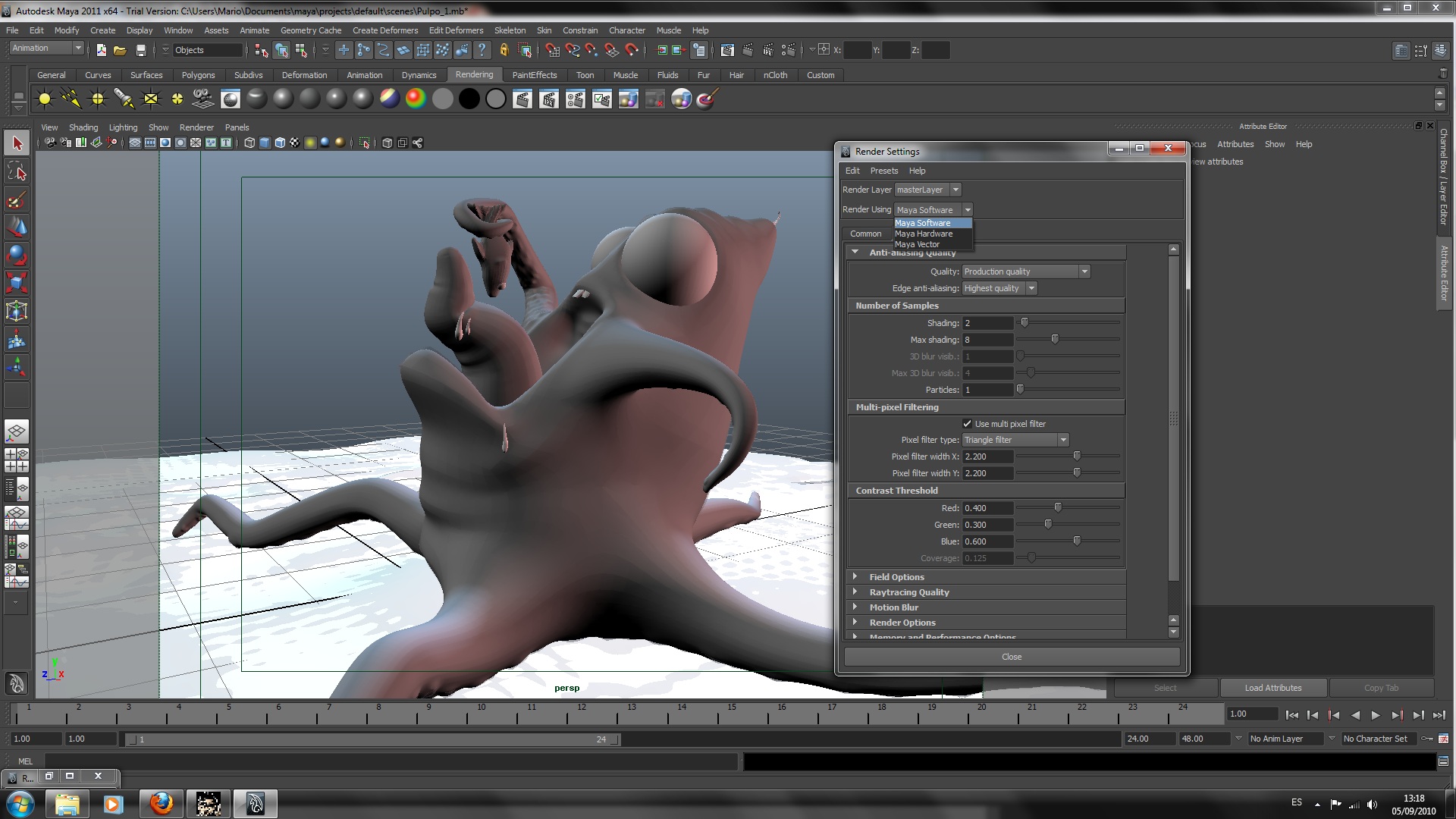Switch to the Polygons shelf tab
This screenshot has width=1456, height=819.
coord(198,75)
